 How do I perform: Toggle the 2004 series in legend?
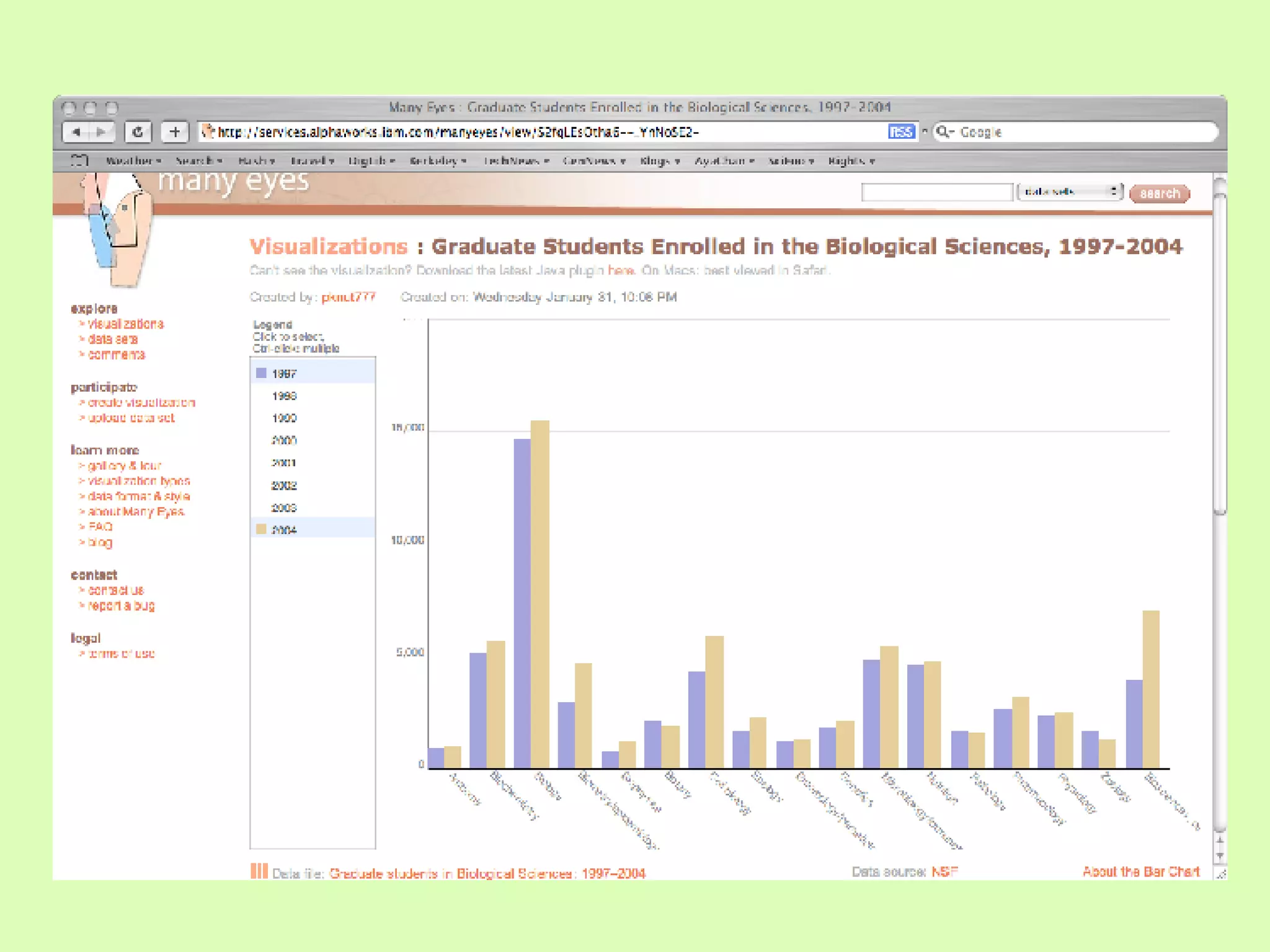point(284,530)
